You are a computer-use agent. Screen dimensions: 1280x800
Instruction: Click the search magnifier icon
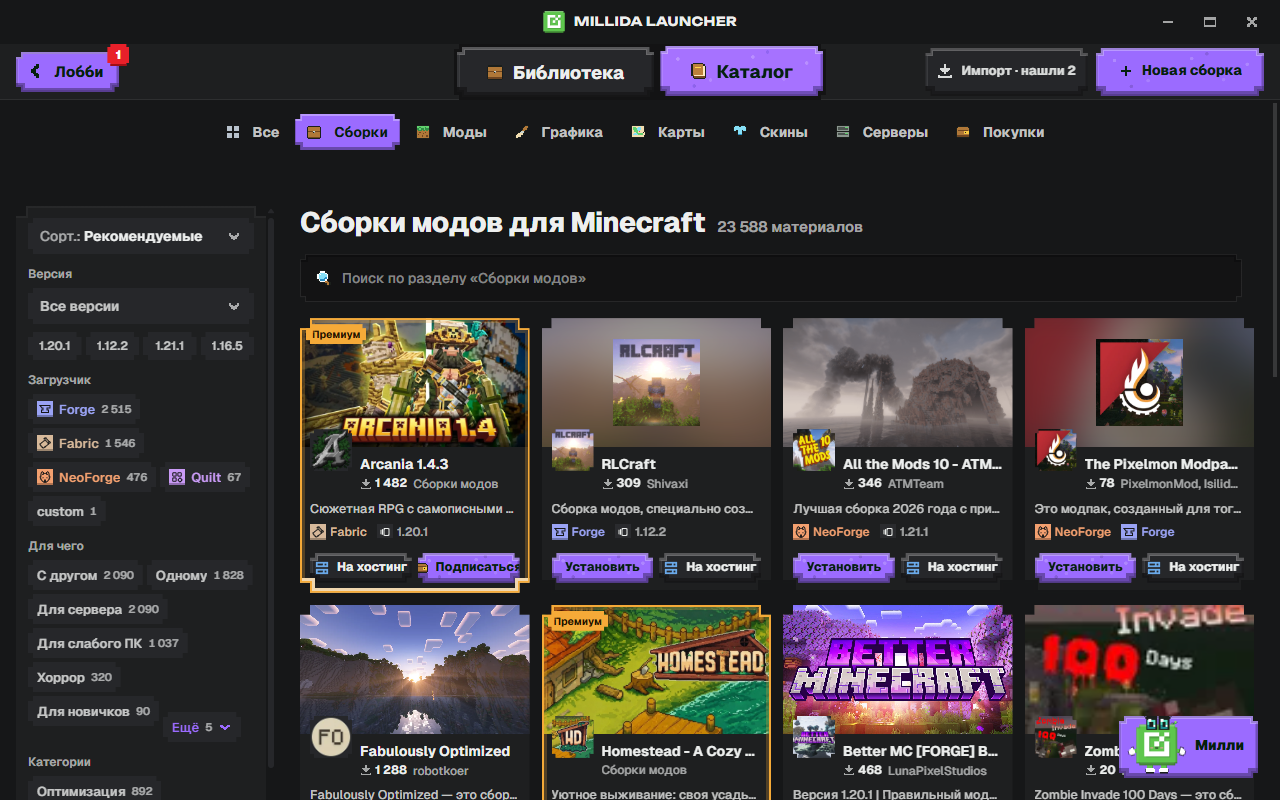[323, 278]
